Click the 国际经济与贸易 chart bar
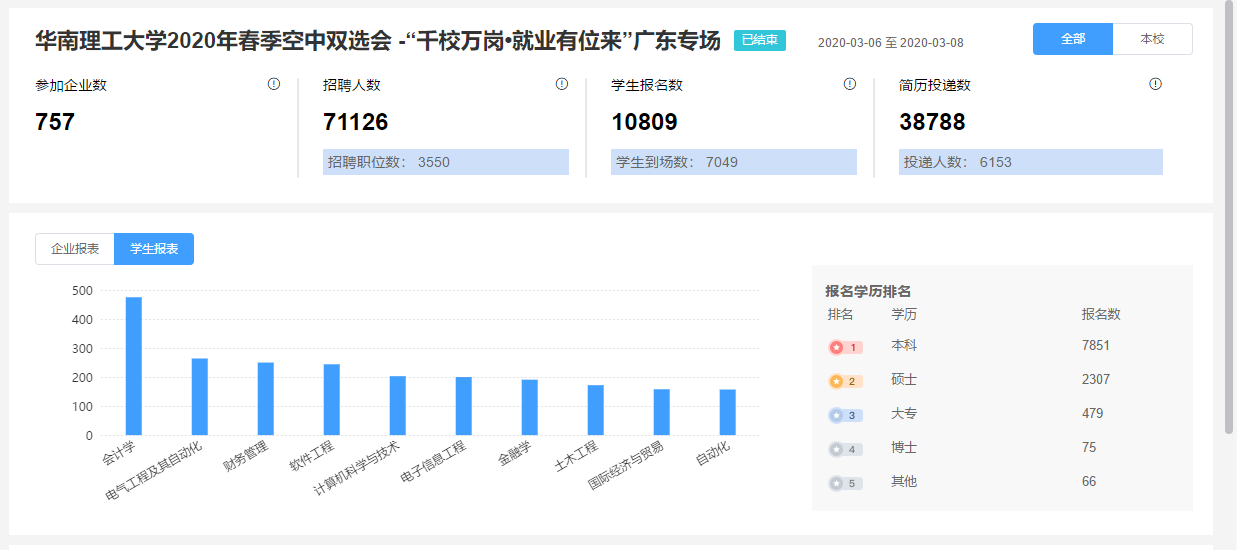The height and width of the screenshot is (550, 1237). 662,413
